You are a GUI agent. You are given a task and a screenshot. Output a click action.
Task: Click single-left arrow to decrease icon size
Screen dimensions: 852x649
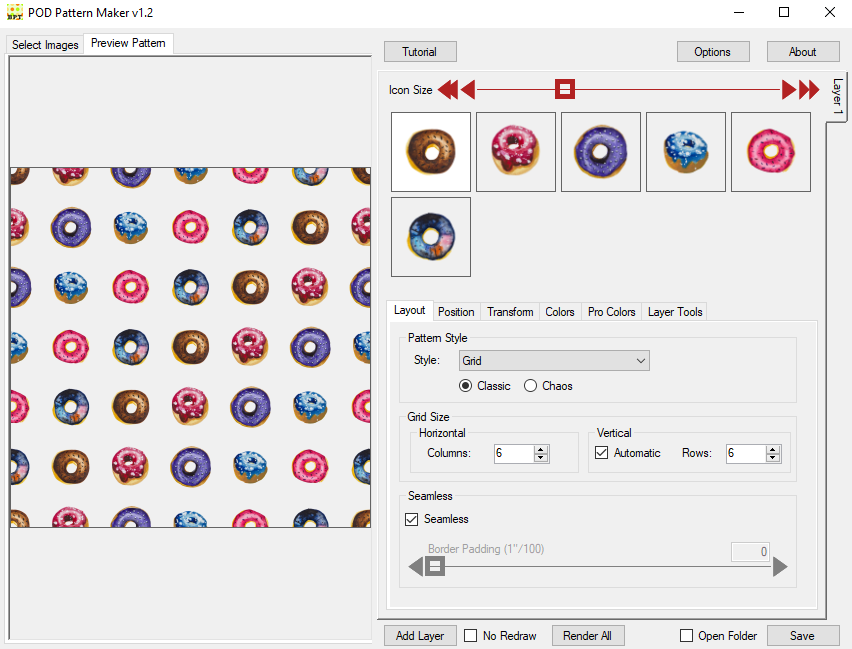tap(468, 90)
